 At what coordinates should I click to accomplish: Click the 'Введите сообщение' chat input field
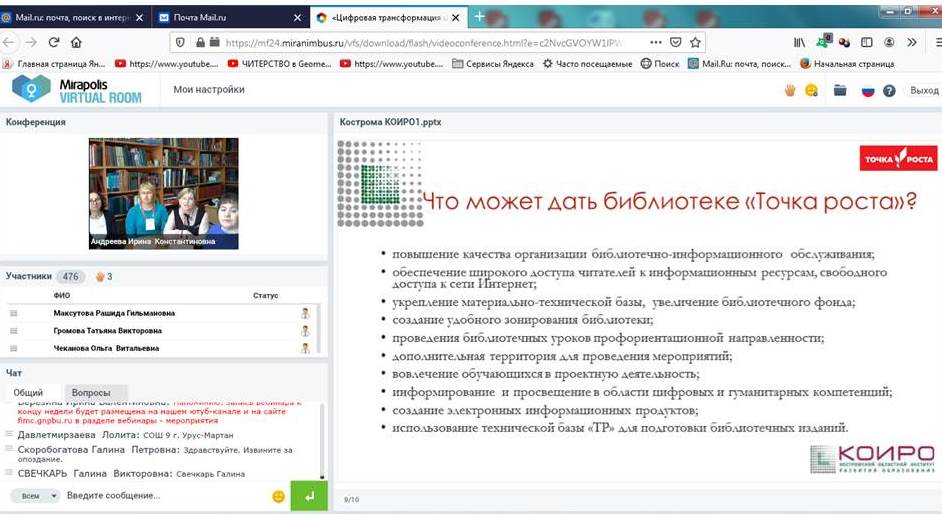click(160, 496)
